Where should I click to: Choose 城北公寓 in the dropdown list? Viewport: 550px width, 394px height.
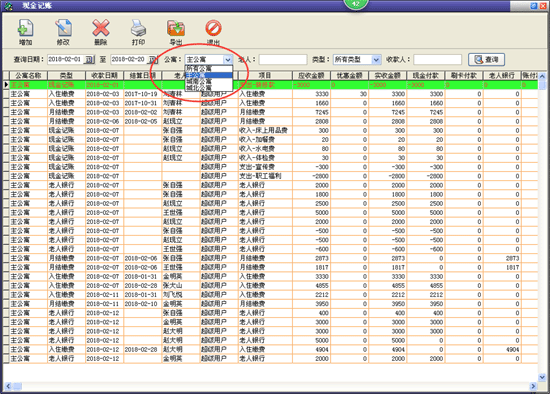coord(209,88)
